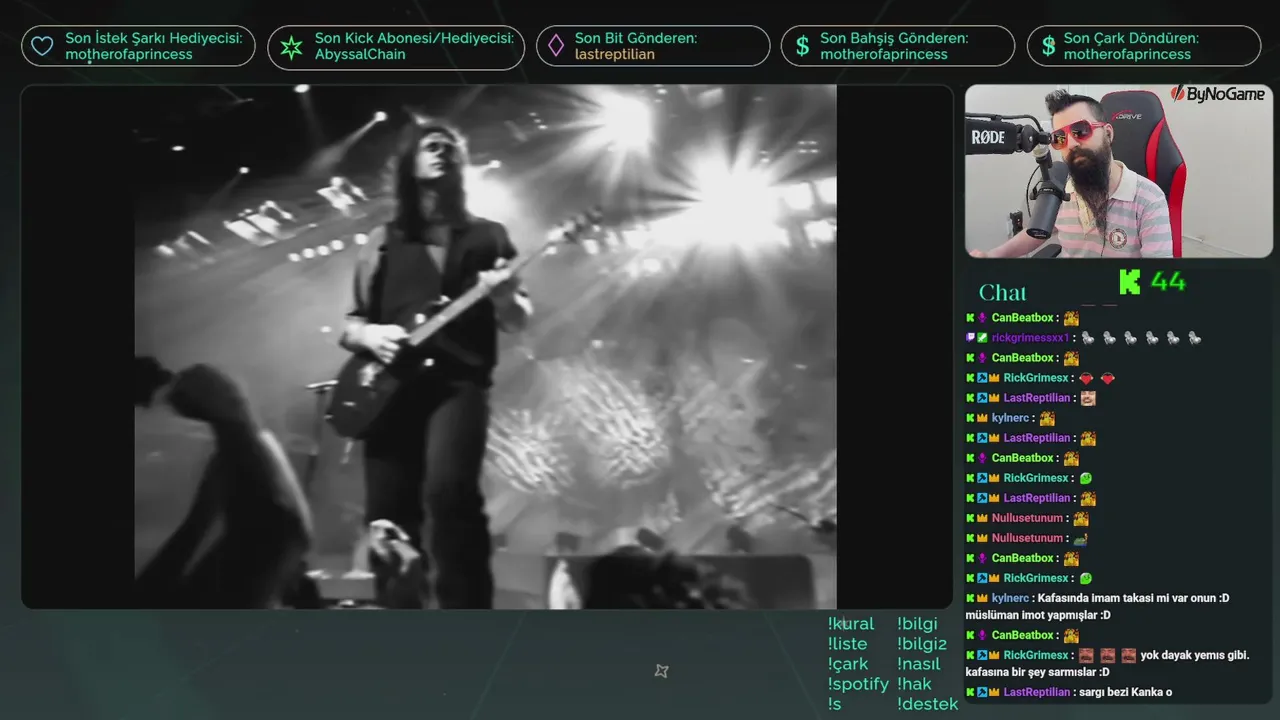
Task: Click the !çark command
Action: point(848,664)
